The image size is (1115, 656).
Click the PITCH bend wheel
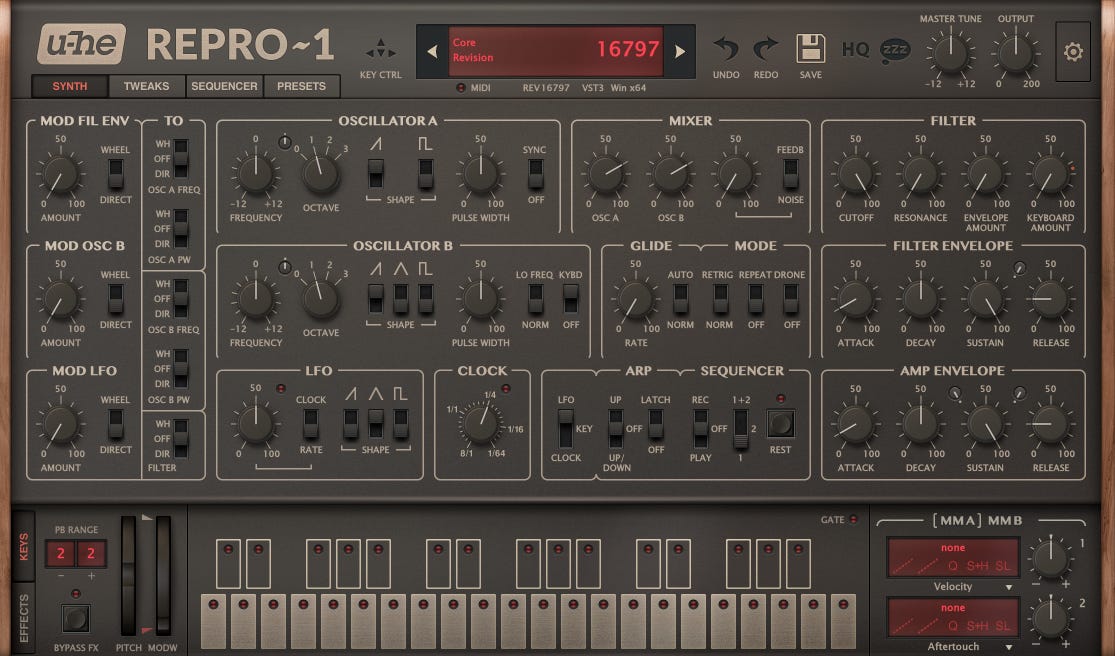pos(128,576)
